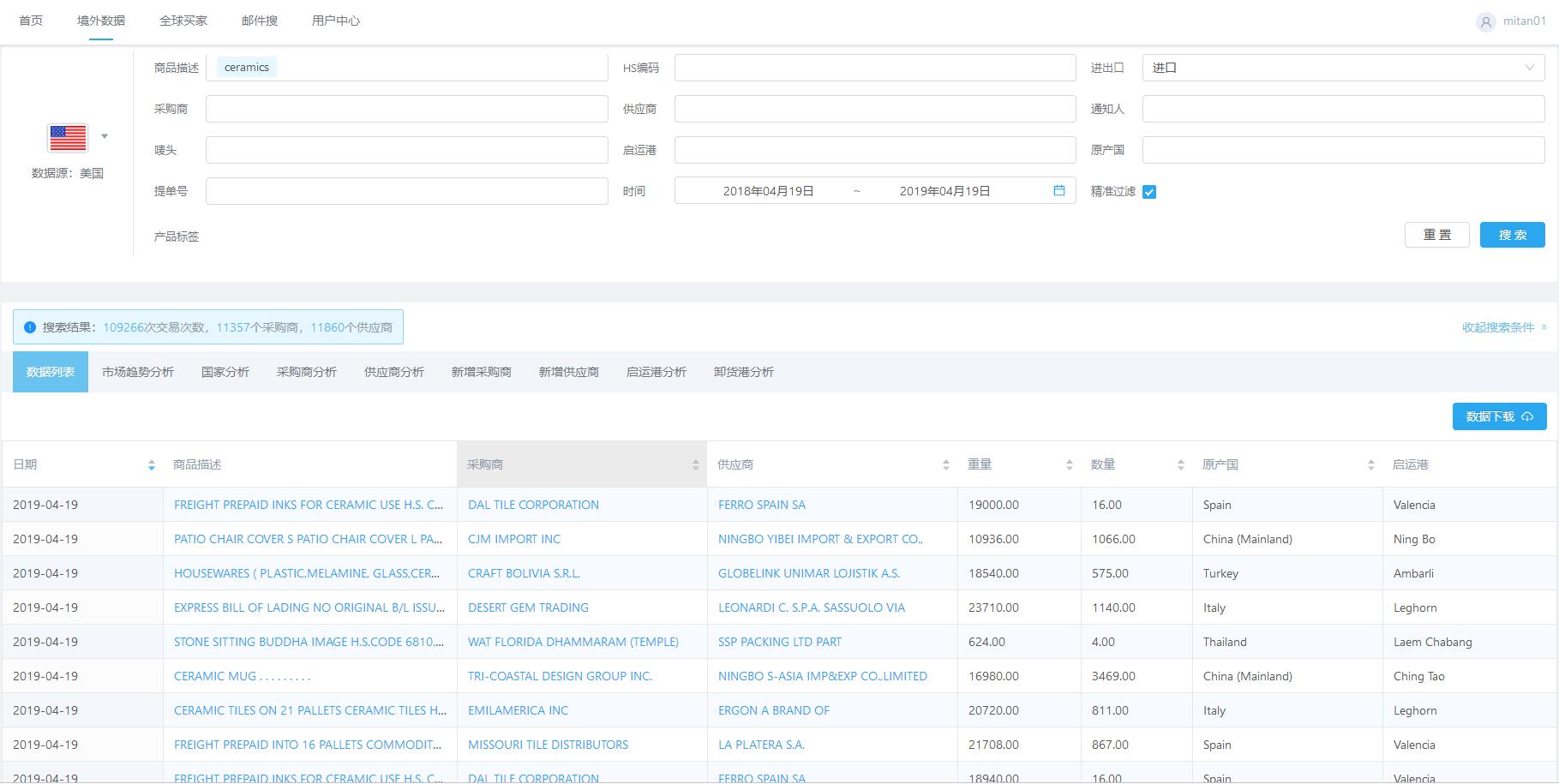Click the 数据下载 button
Viewport: 1559px width, 784px height.
(x=1499, y=416)
